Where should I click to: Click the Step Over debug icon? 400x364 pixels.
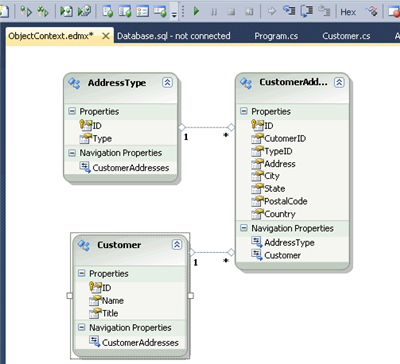(x=307, y=11)
